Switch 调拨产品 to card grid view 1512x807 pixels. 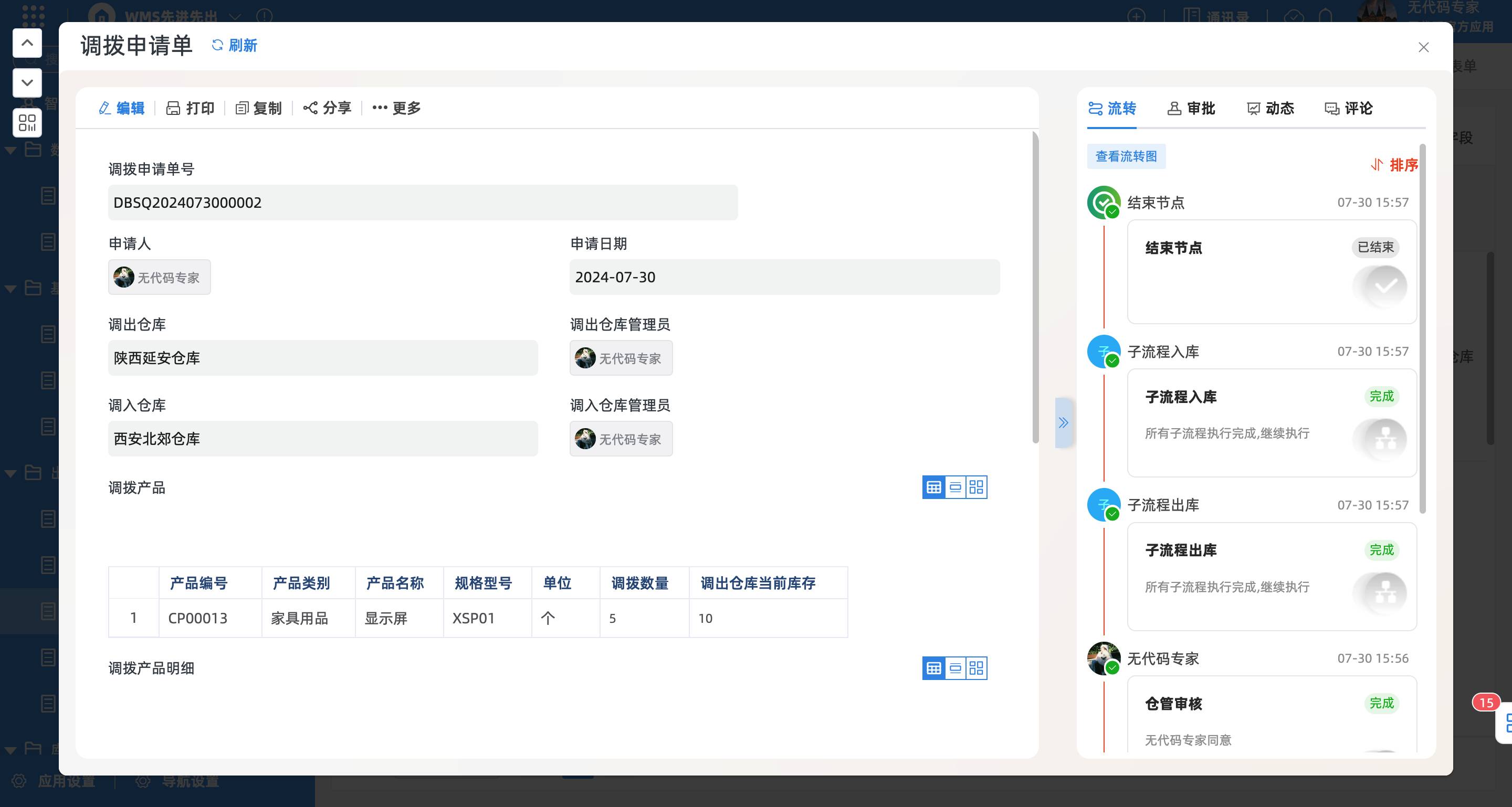coord(976,487)
